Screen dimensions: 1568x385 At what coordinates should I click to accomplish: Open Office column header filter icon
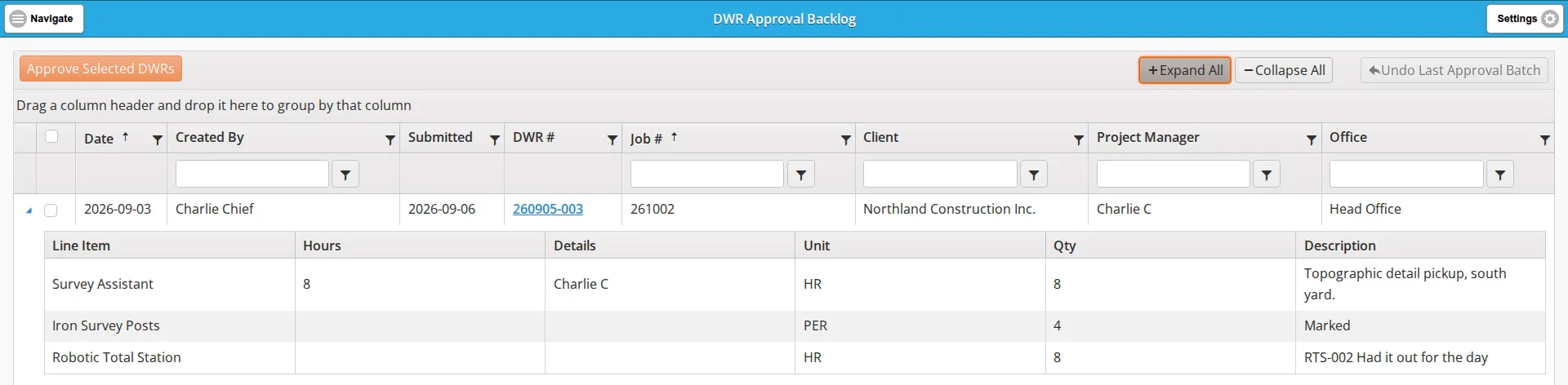click(x=1545, y=139)
